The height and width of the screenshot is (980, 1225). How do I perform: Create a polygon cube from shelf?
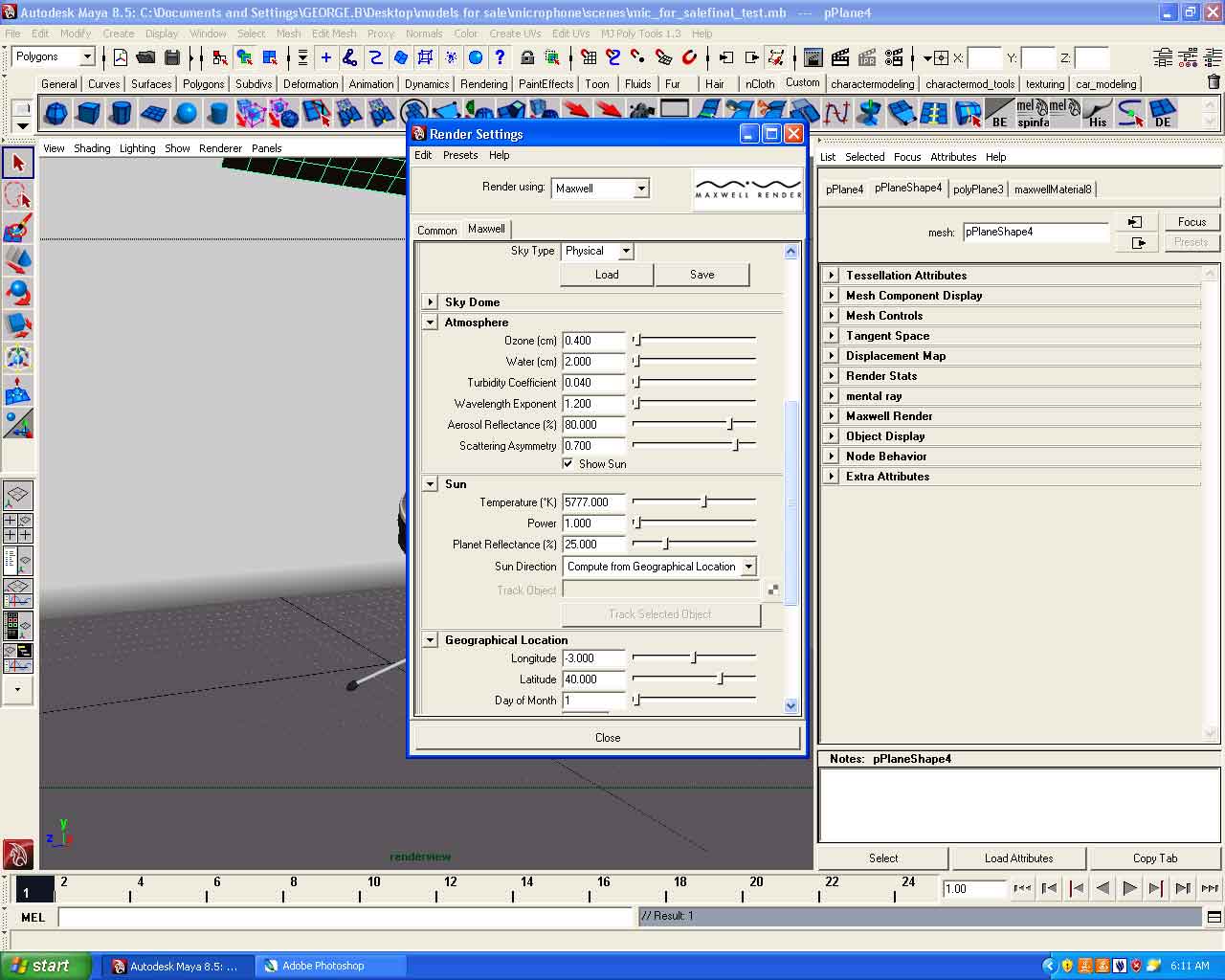pyautogui.click(x=88, y=114)
